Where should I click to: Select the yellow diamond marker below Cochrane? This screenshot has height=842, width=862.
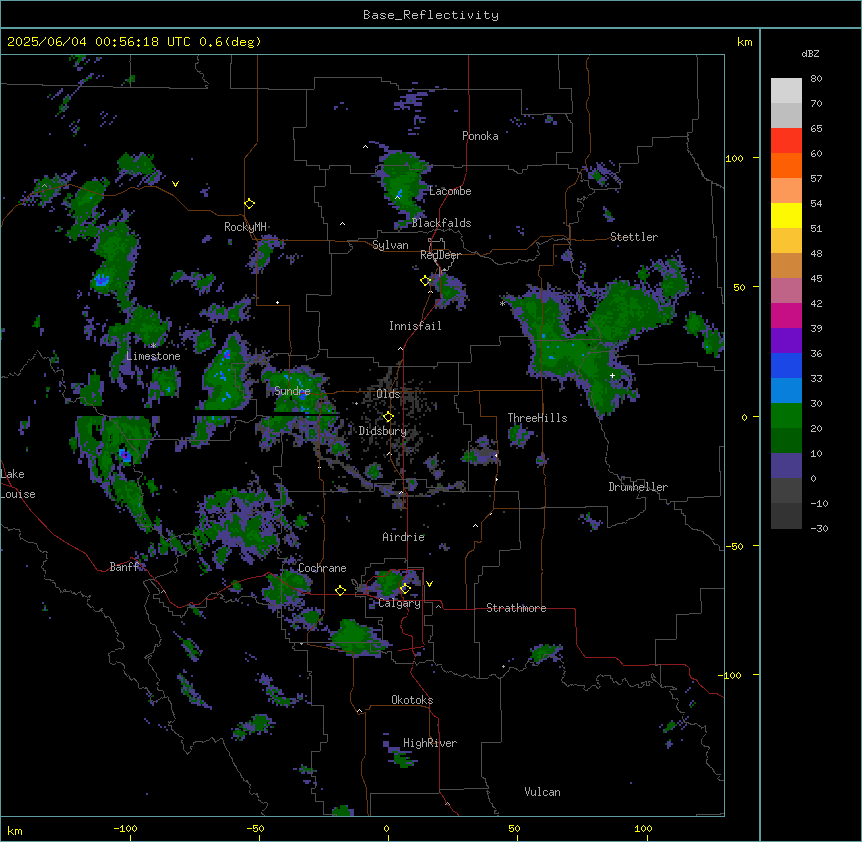(340, 591)
